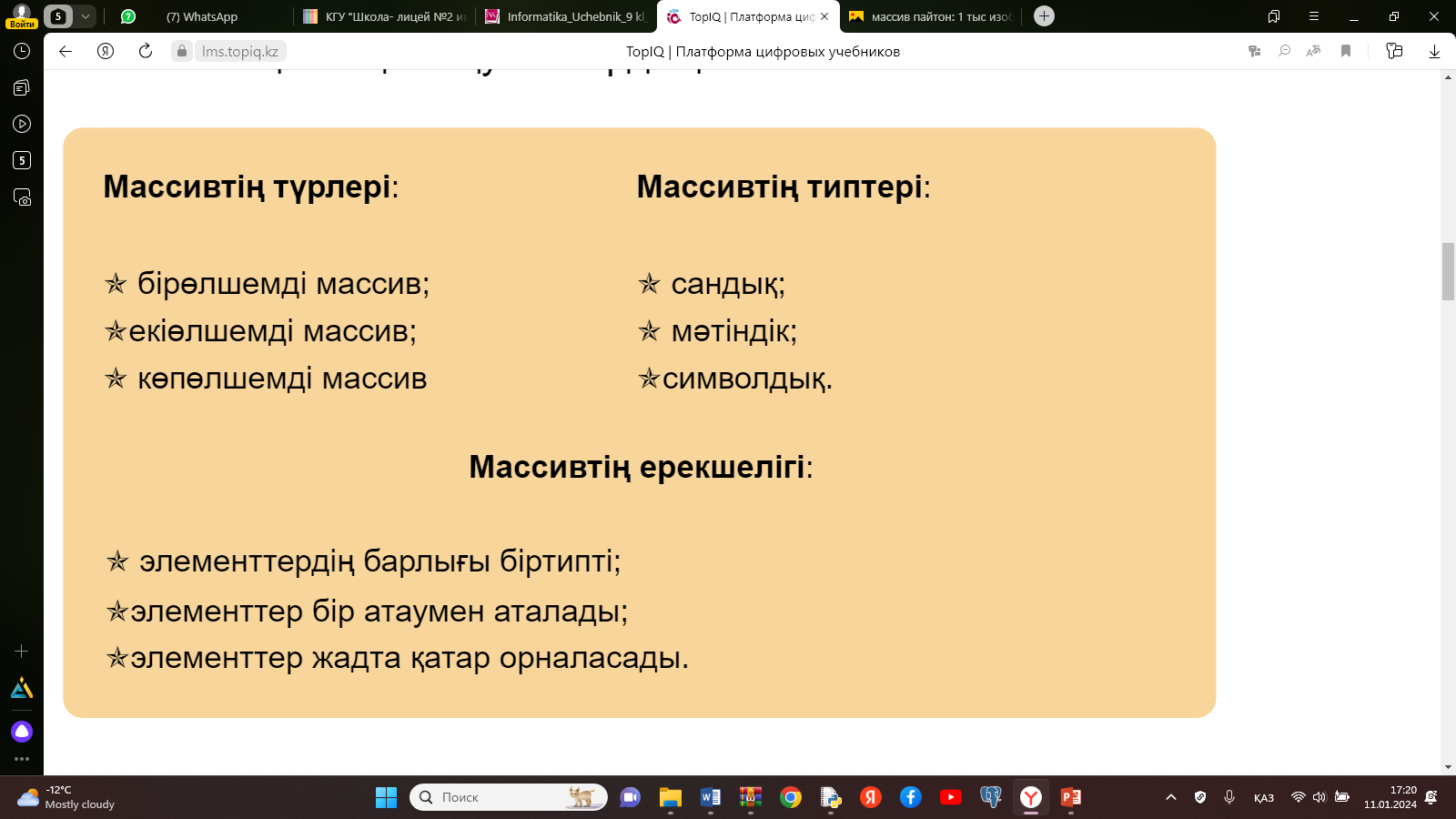Open the tabs overview sidebar icon
This screenshot has width=1456, height=819.
pos(22,87)
